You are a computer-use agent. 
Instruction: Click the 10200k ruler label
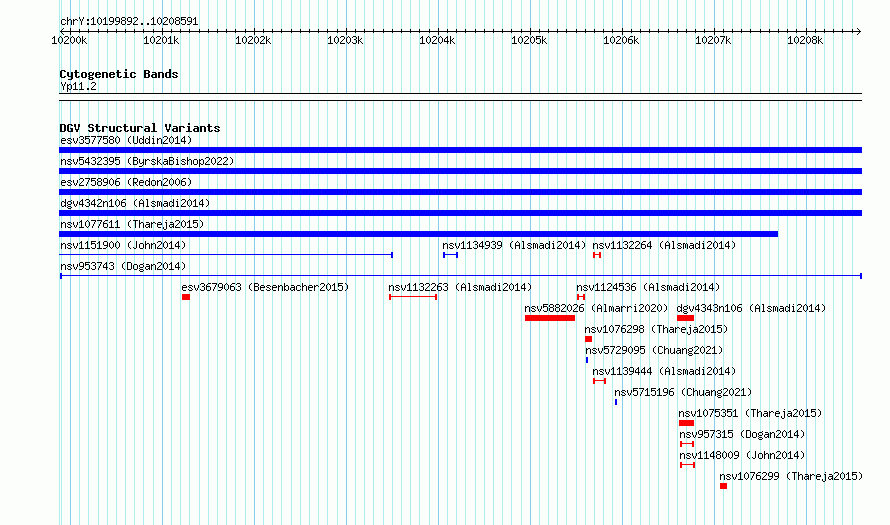[x=69, y=40]
